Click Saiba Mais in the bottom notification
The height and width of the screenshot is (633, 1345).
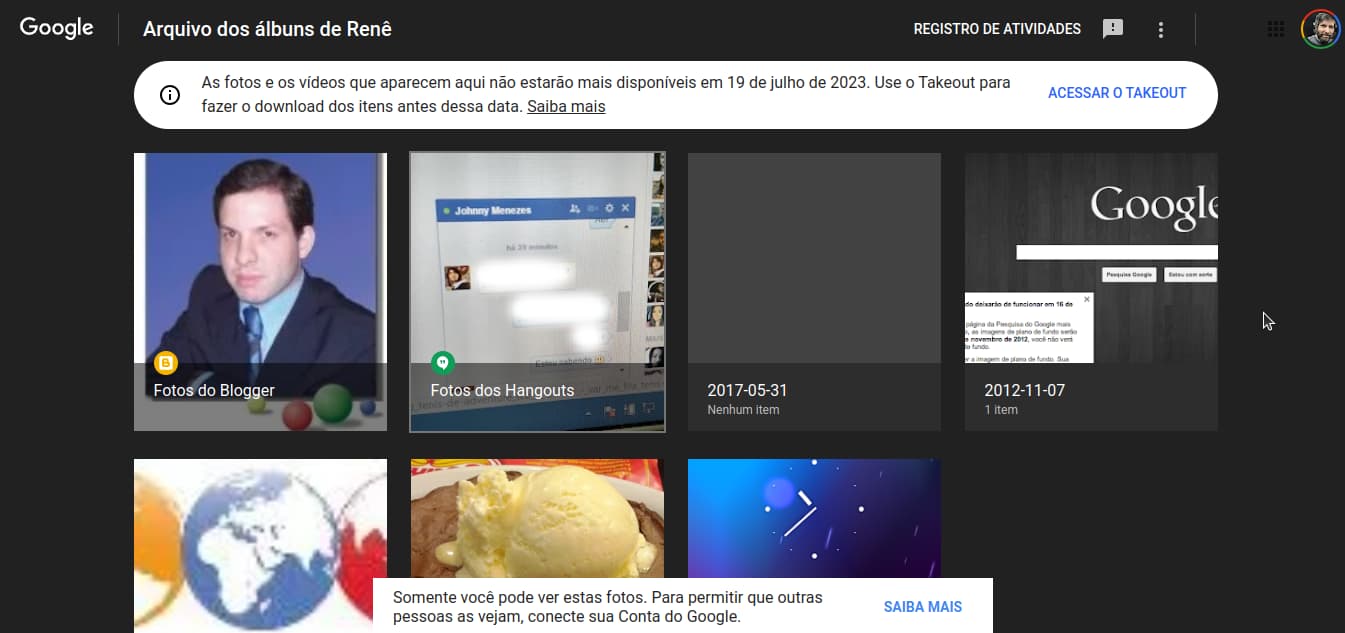click(922, 607)
